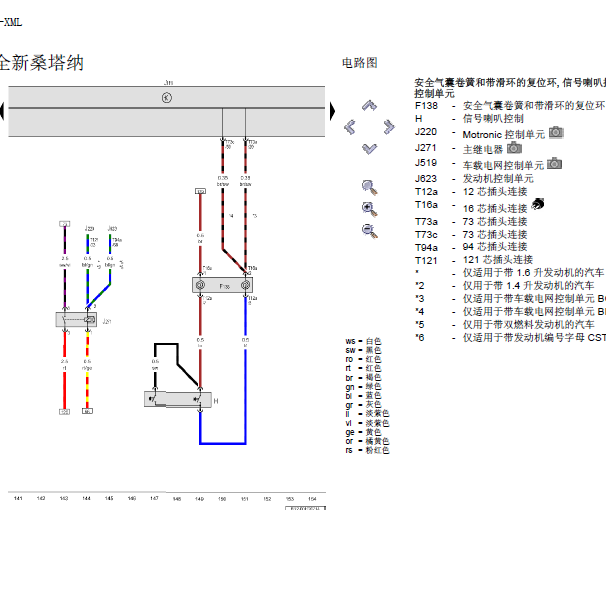Click the plug connector icon beside T16a
This screenshot has width=606, height=601.
(x=538, y=204)
